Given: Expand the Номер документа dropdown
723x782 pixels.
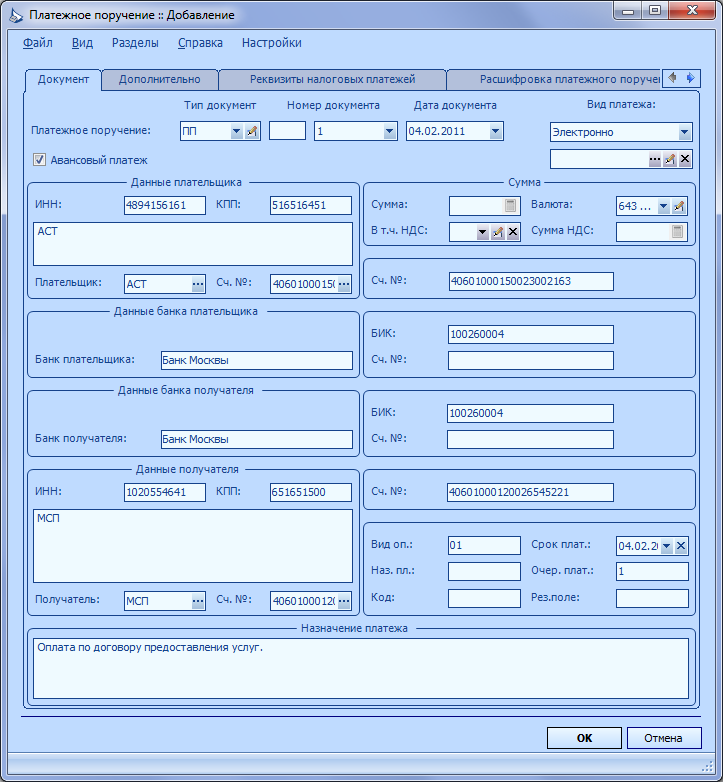Looking at the screenshot, I should (389, 132).
